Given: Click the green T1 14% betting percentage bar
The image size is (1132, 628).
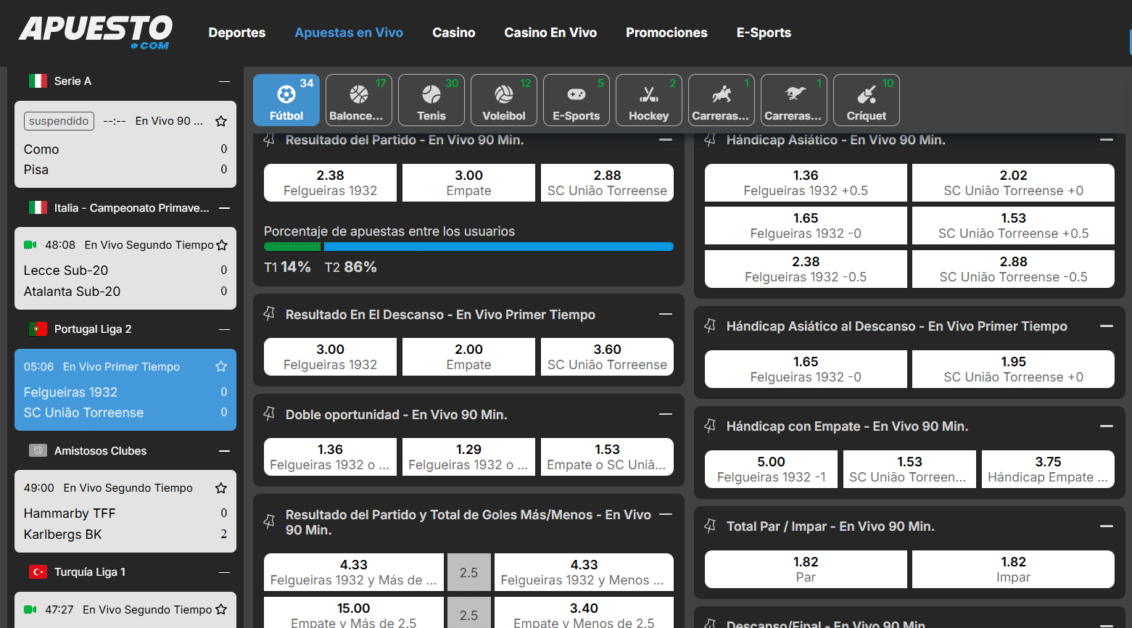Looking at the screenshot, I should tap(292, 247).
